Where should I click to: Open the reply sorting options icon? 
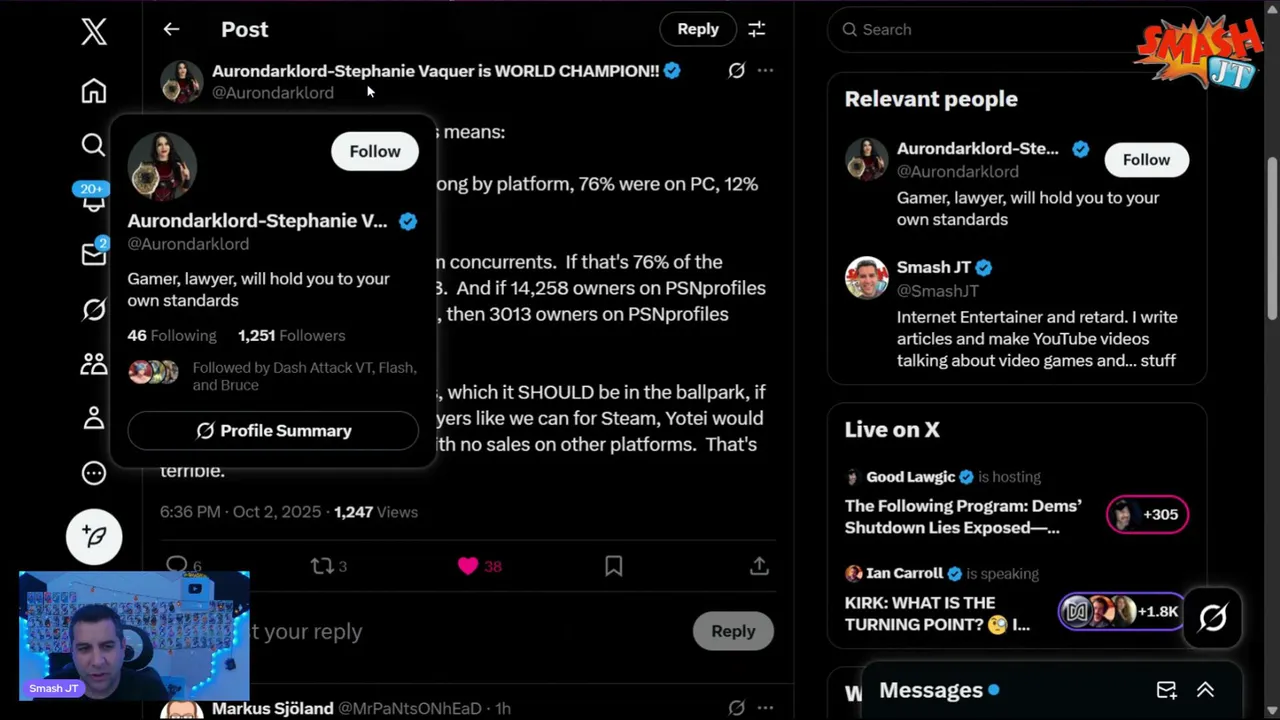757,29
